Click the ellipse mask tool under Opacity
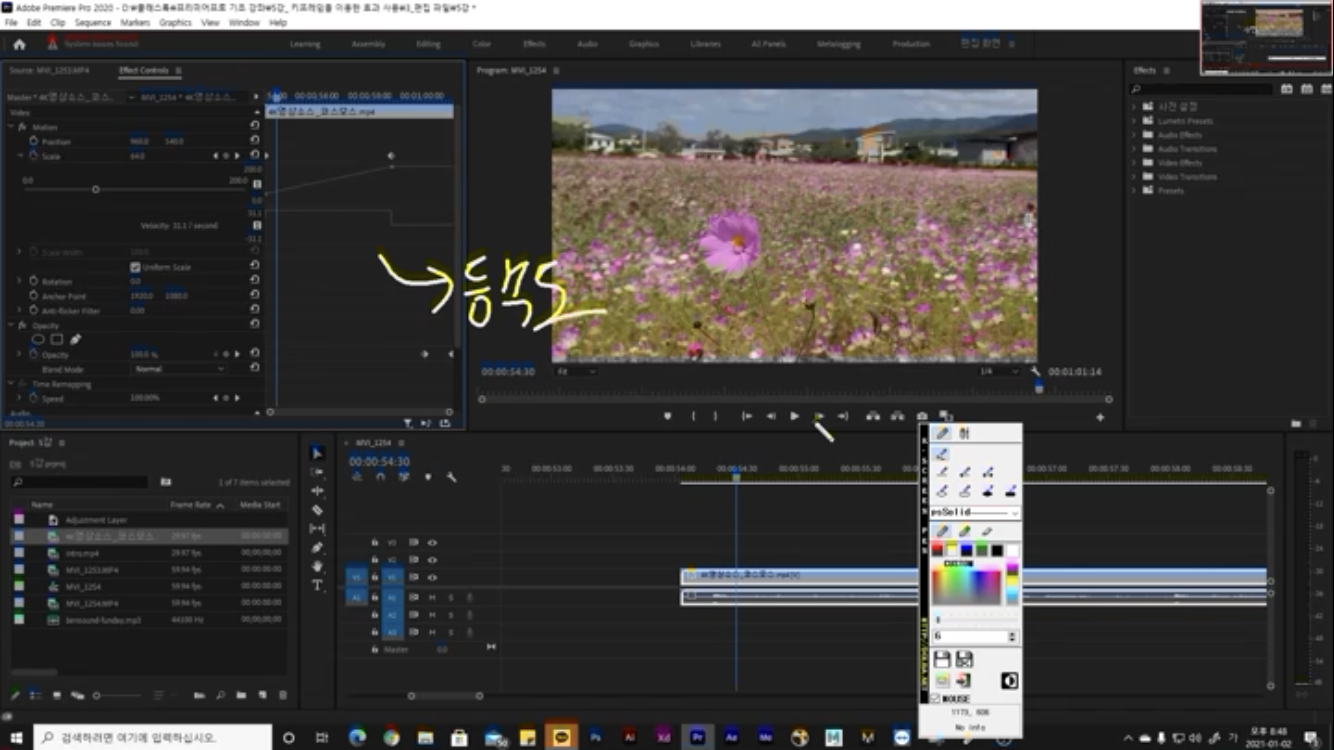The width and height of the screenshot is (1334, 750). (39, 340)
